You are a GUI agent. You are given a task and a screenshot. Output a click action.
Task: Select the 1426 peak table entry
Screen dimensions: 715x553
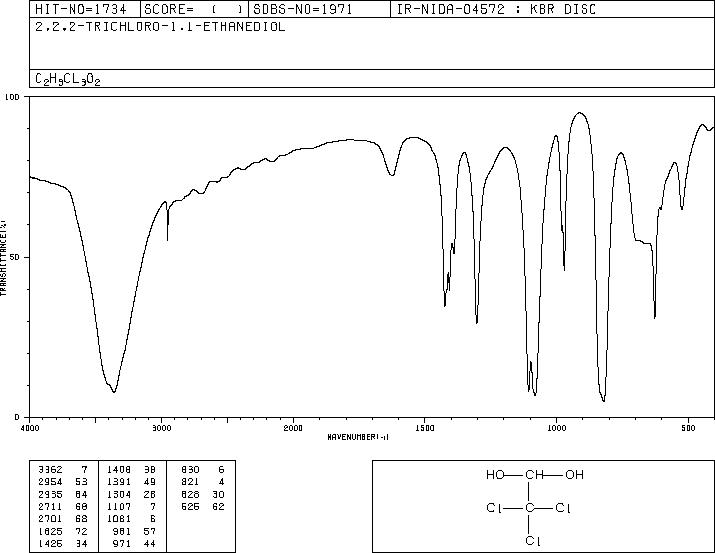pos(62,544)
